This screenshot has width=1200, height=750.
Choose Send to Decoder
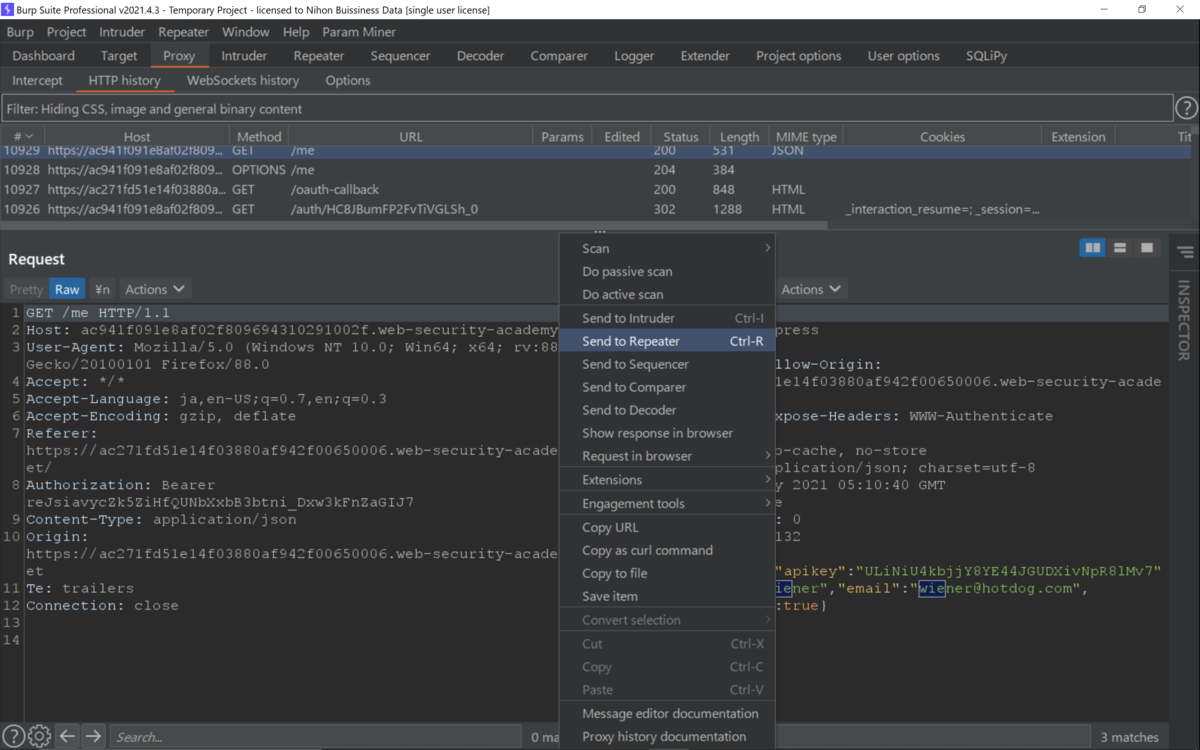pos(667,410)
